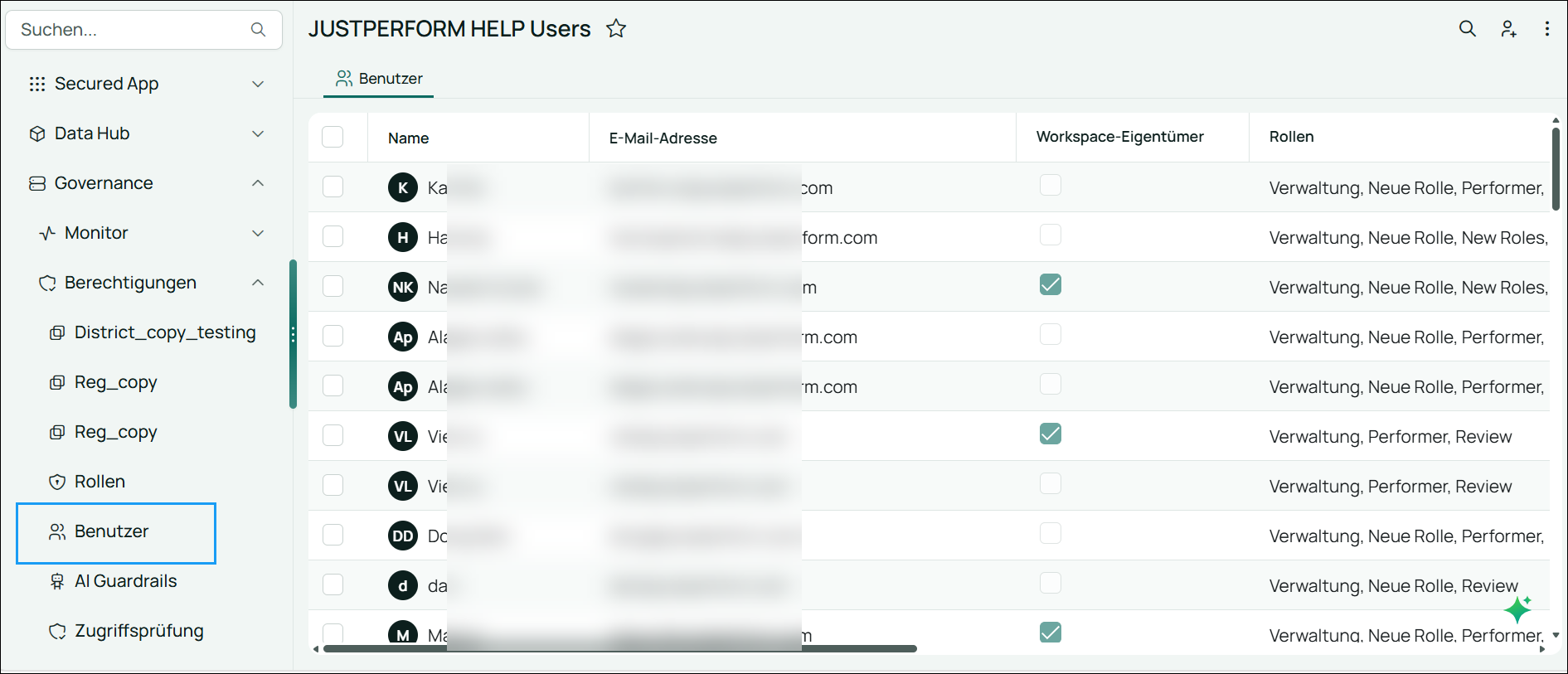
Task: Click the Monitor pulse icon
Action: click(47, 233)
